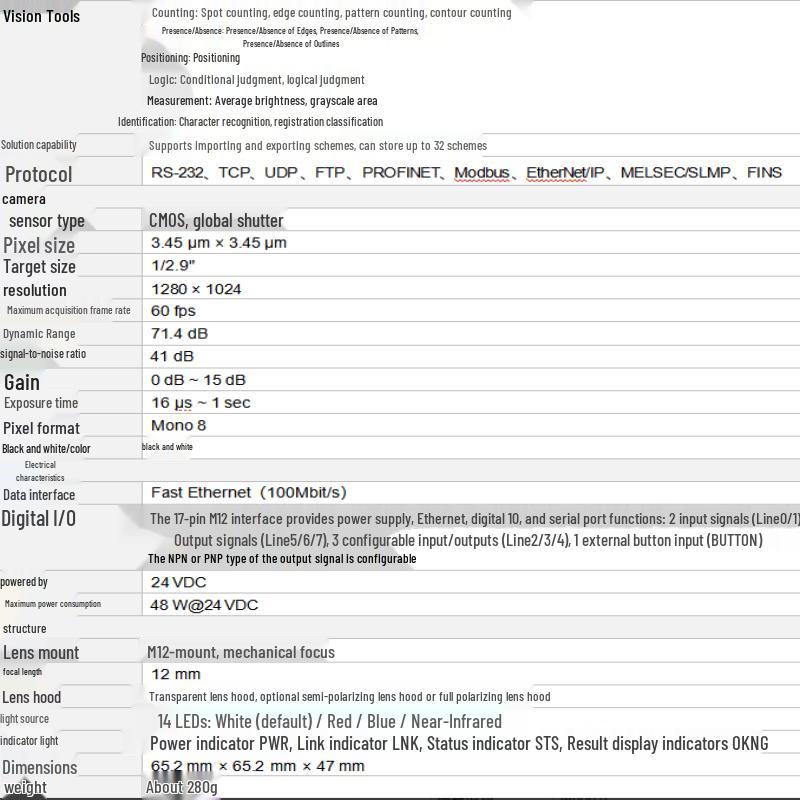
Task: Select 'The NPN or PNP type' line
Action: 282,559
